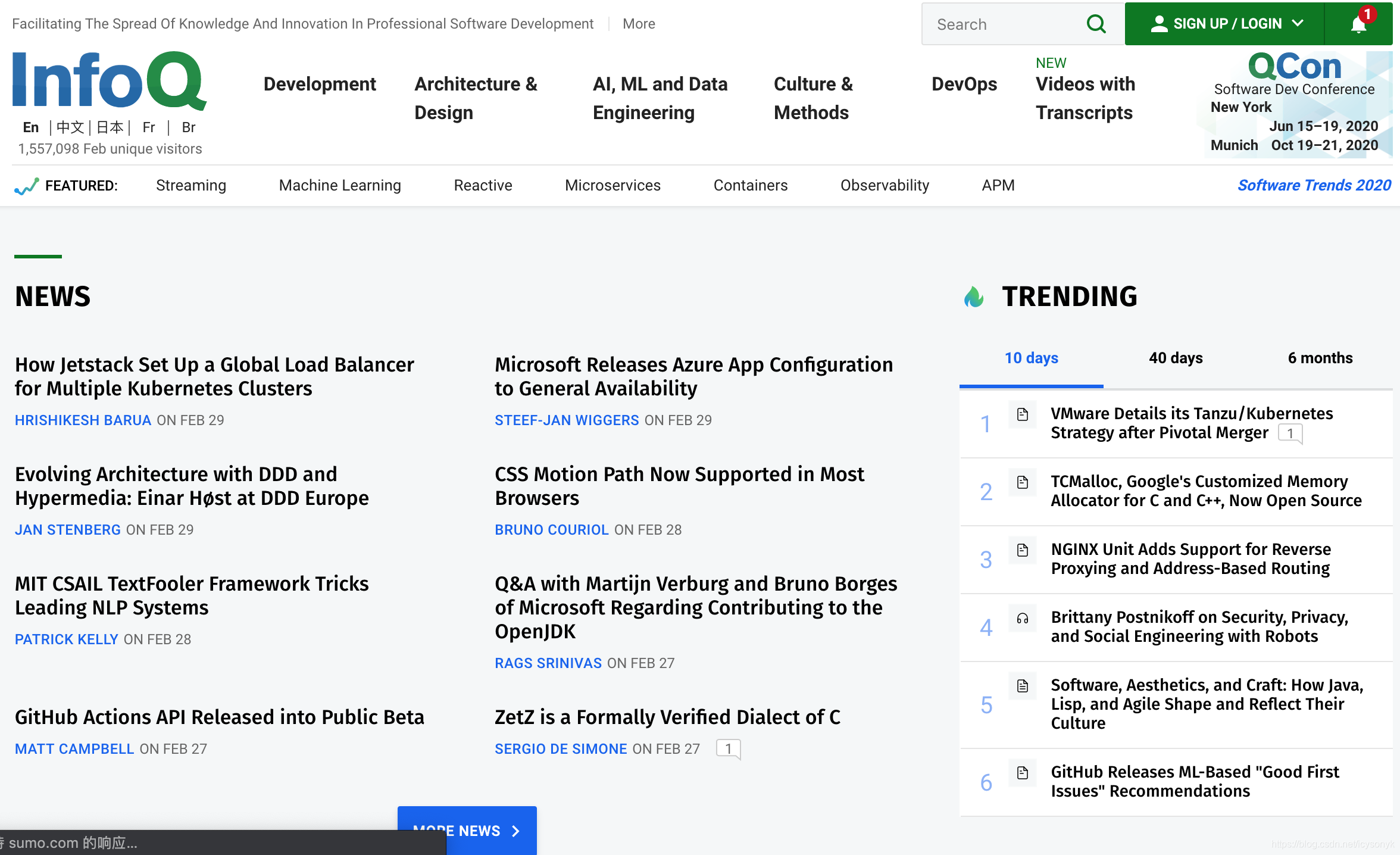The image size is (1400, 855).
Task: Click the headphones podcast icon in trending
Action: (x=1023, y=619)
